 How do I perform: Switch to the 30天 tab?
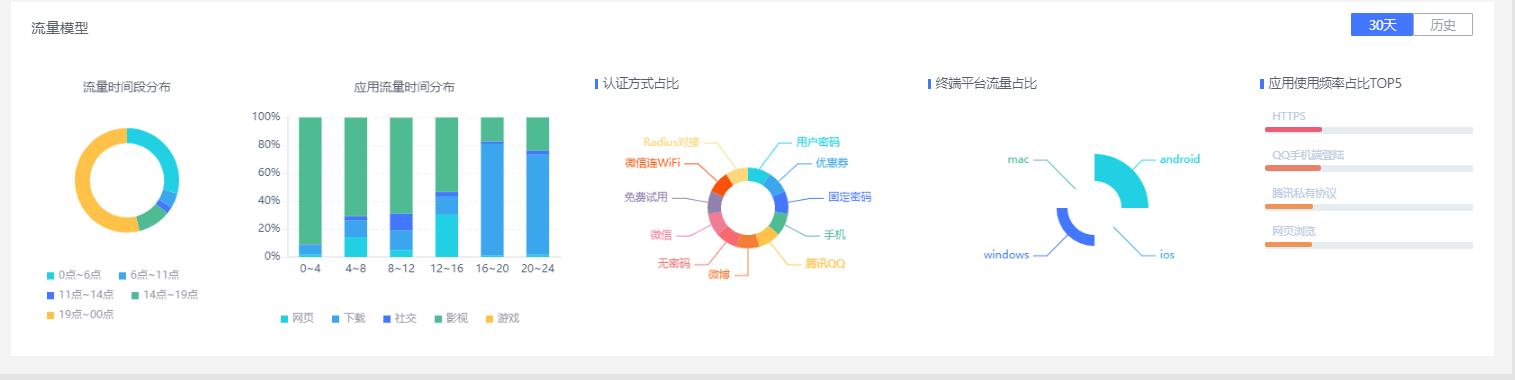pos(1382,25)
